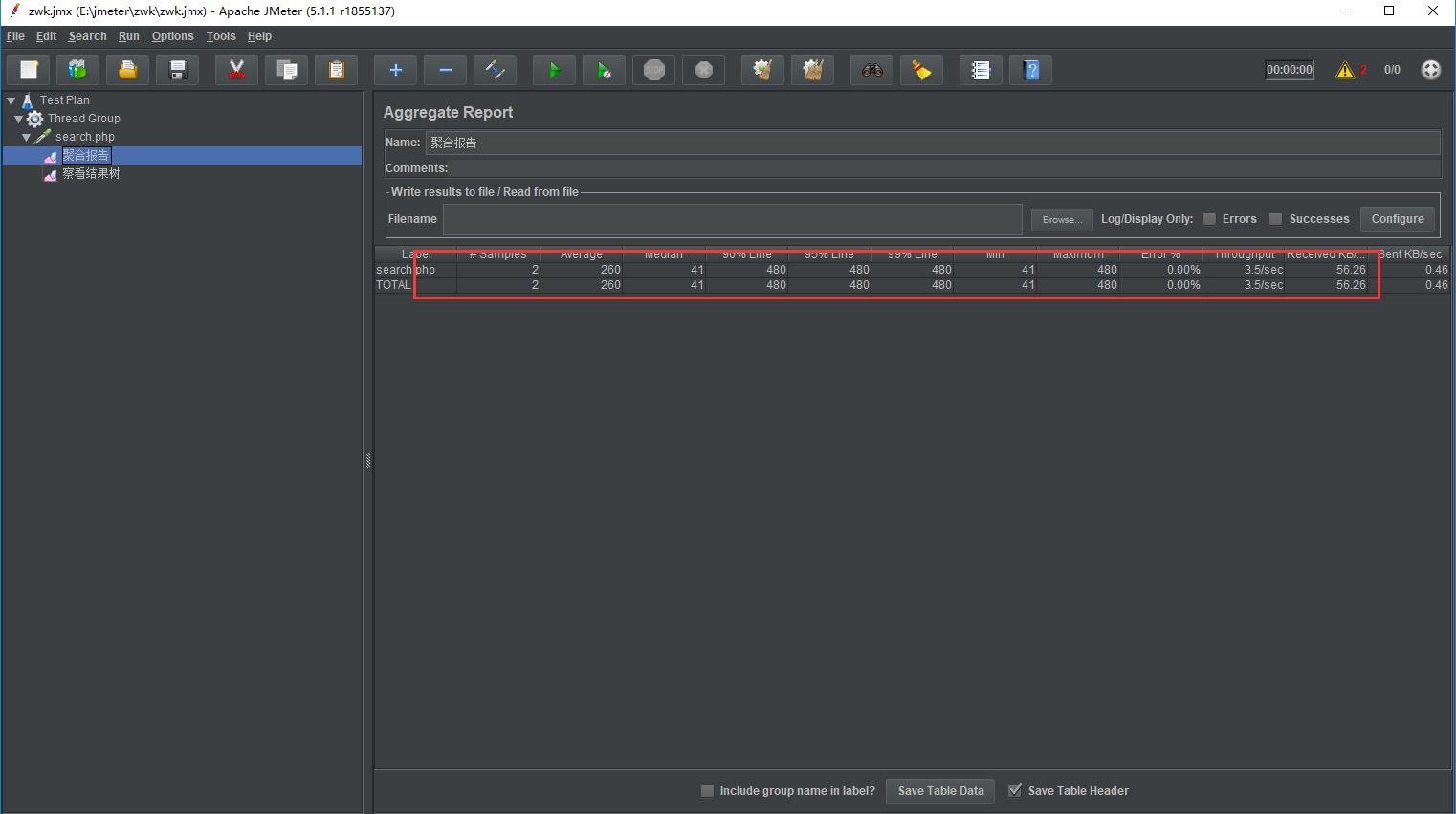Open the Run menu
1456x814 pixels.
128,36
